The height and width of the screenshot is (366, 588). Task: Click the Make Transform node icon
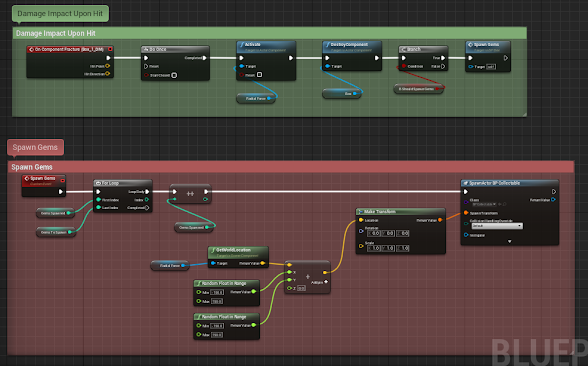point(360,212)
